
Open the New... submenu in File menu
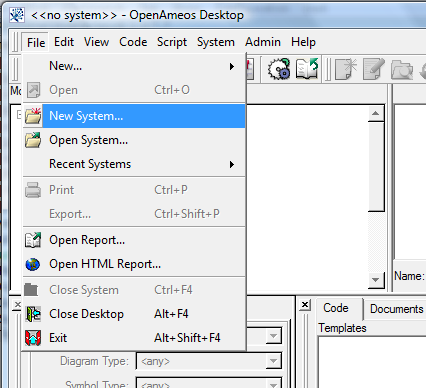[x=134, y=66]
